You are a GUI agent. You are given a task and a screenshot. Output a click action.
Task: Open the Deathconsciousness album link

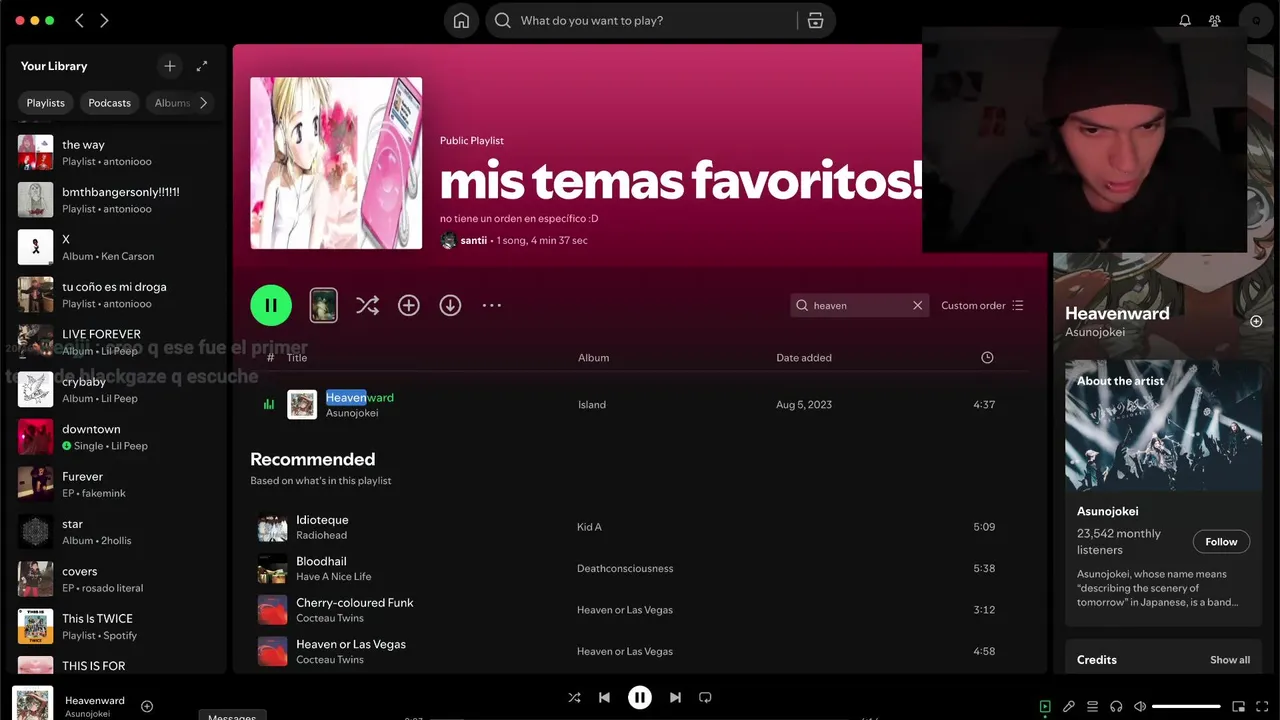tap(625, 568)
